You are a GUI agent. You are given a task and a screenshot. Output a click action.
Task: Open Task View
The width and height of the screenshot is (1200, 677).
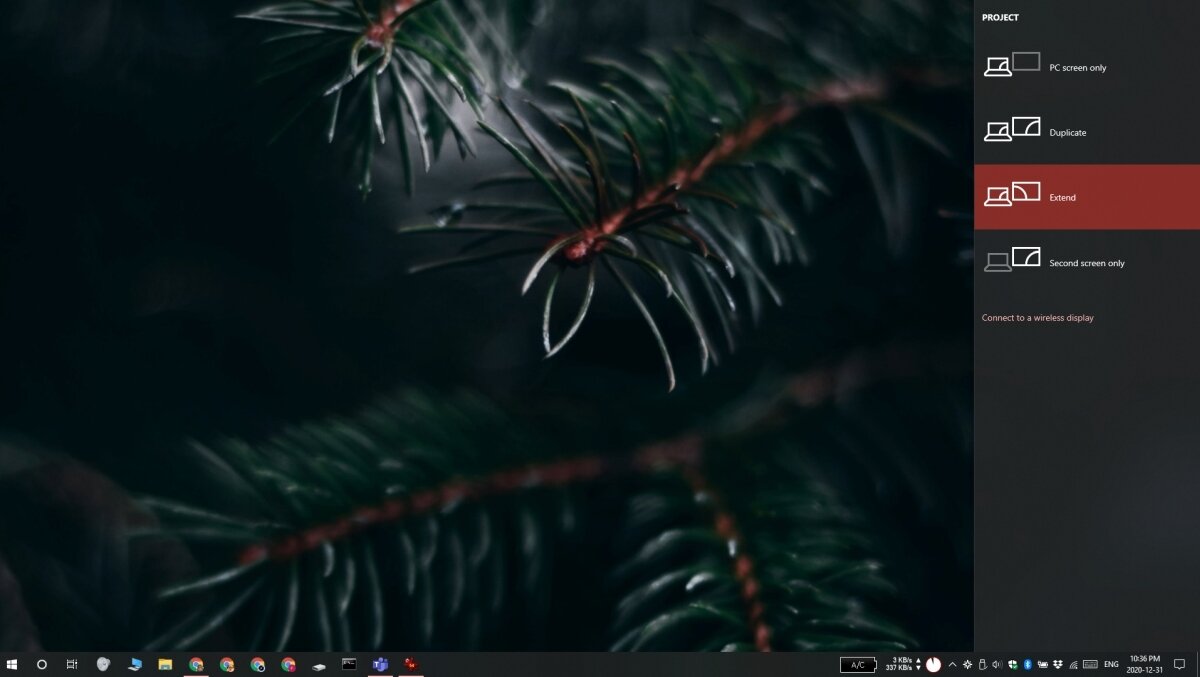coord(70,663)
